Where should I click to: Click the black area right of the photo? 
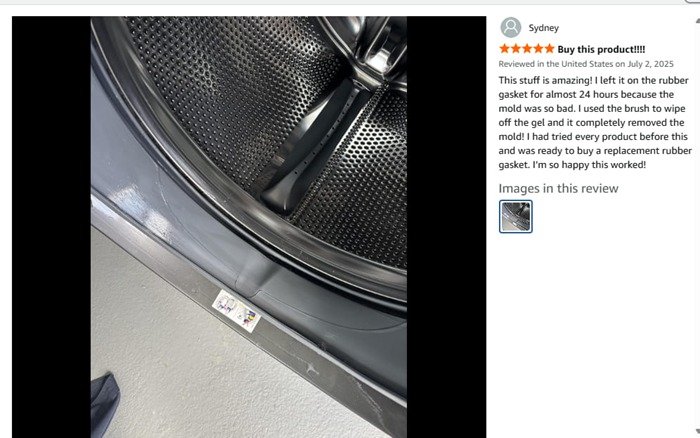coord(446,227)
